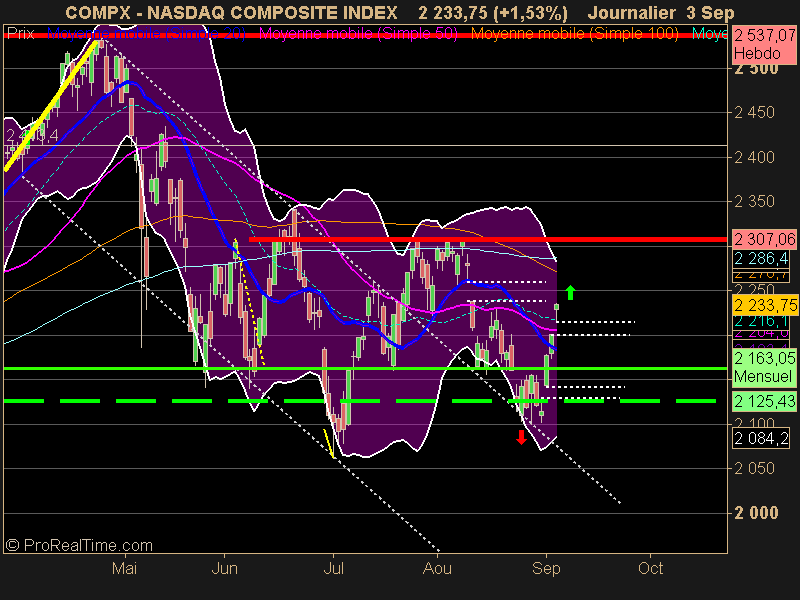800x600 pixels.
Task: Click the 2 125,43 green price label
Action: (764, 402)
